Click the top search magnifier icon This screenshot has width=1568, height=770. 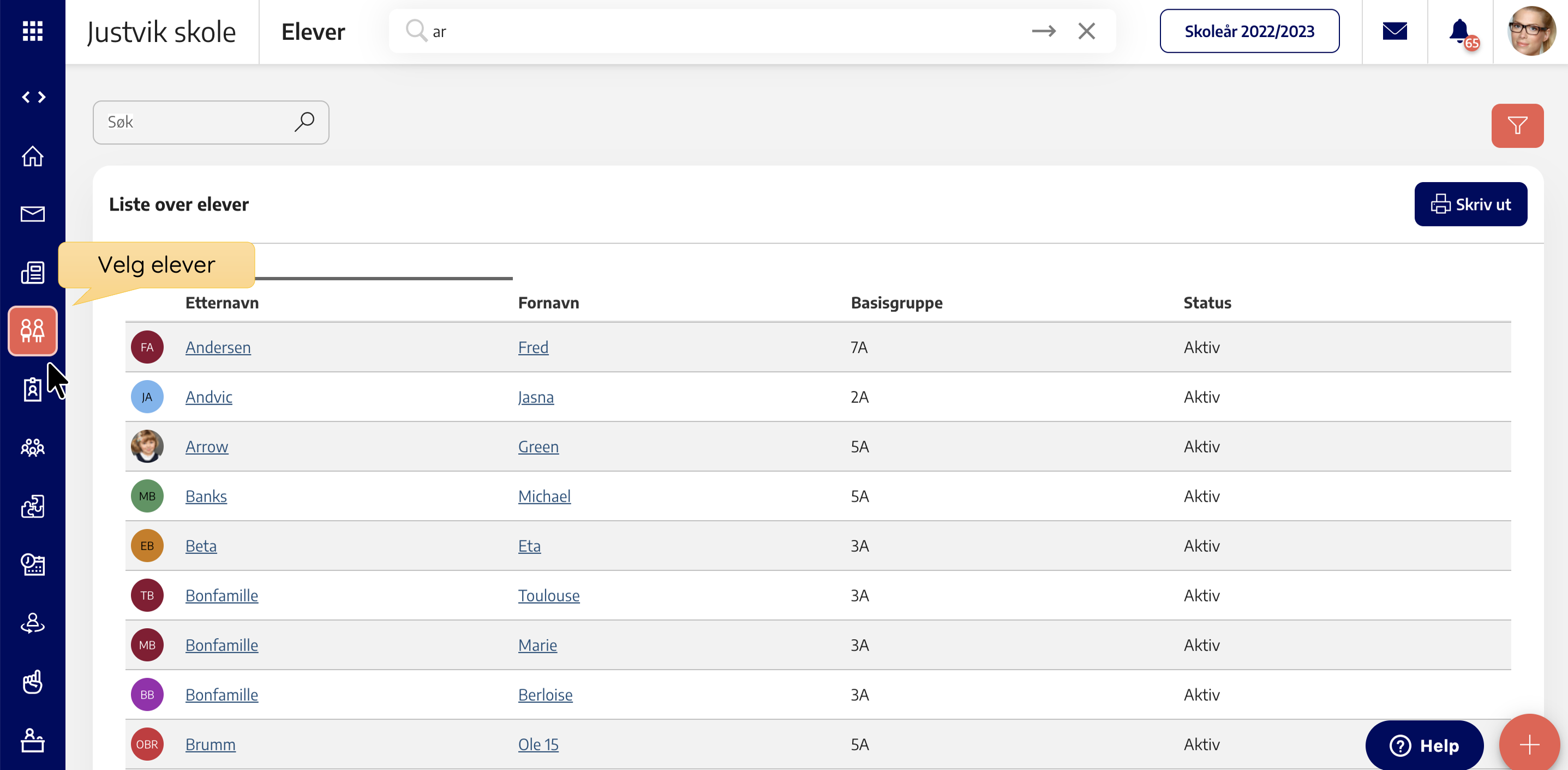point(416,31)
